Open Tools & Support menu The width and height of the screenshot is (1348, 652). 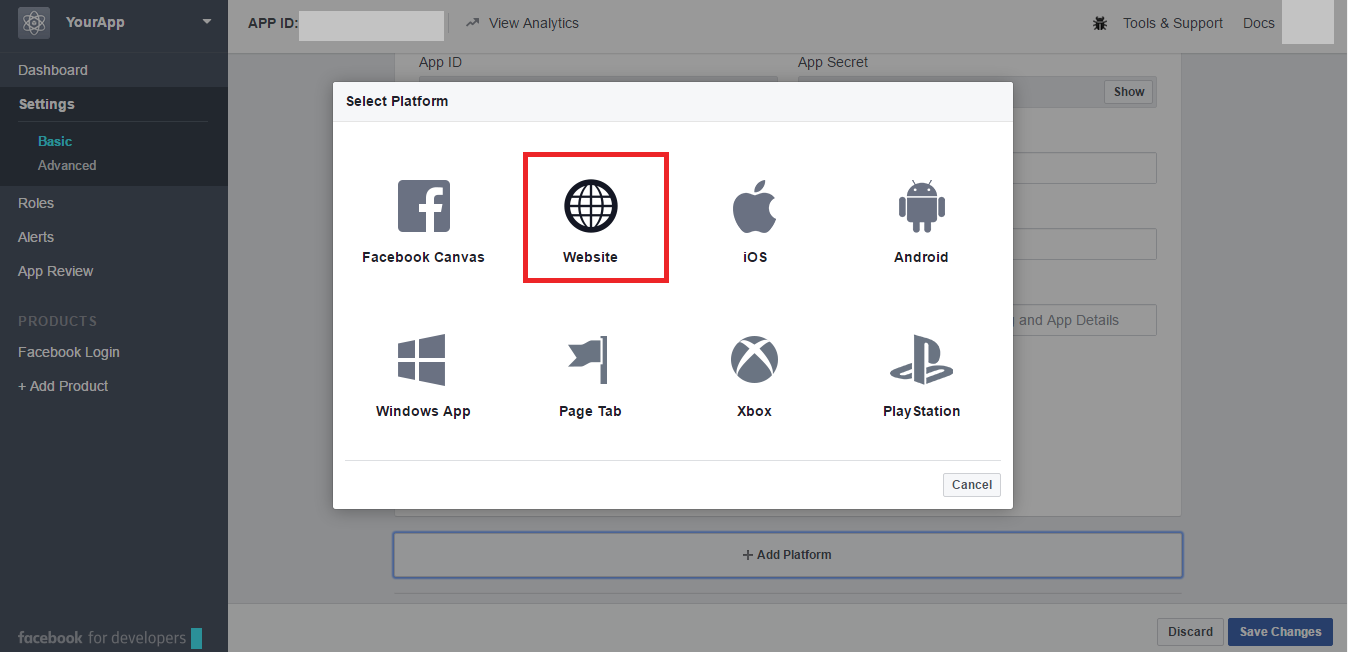(1173, 23)
